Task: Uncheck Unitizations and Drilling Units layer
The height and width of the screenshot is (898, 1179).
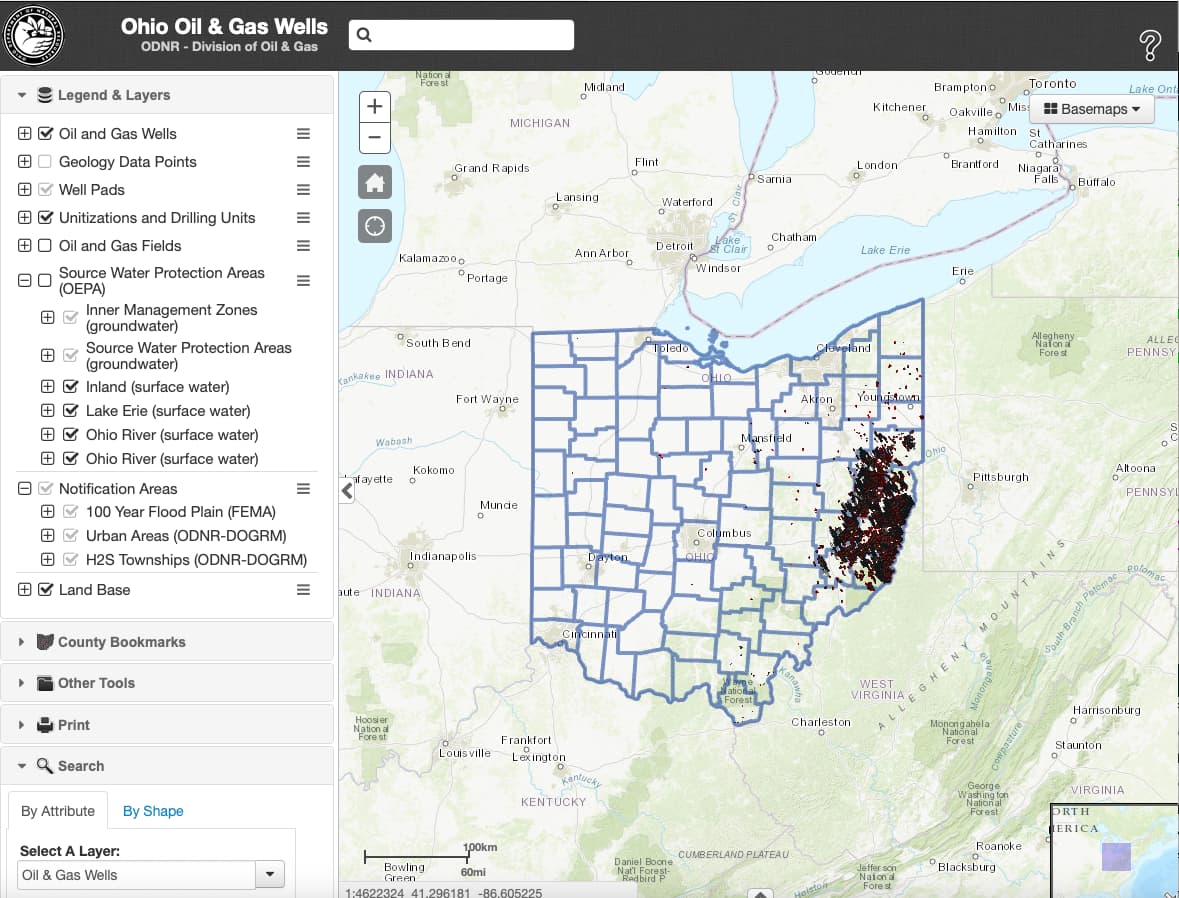Action: point(45,217)
